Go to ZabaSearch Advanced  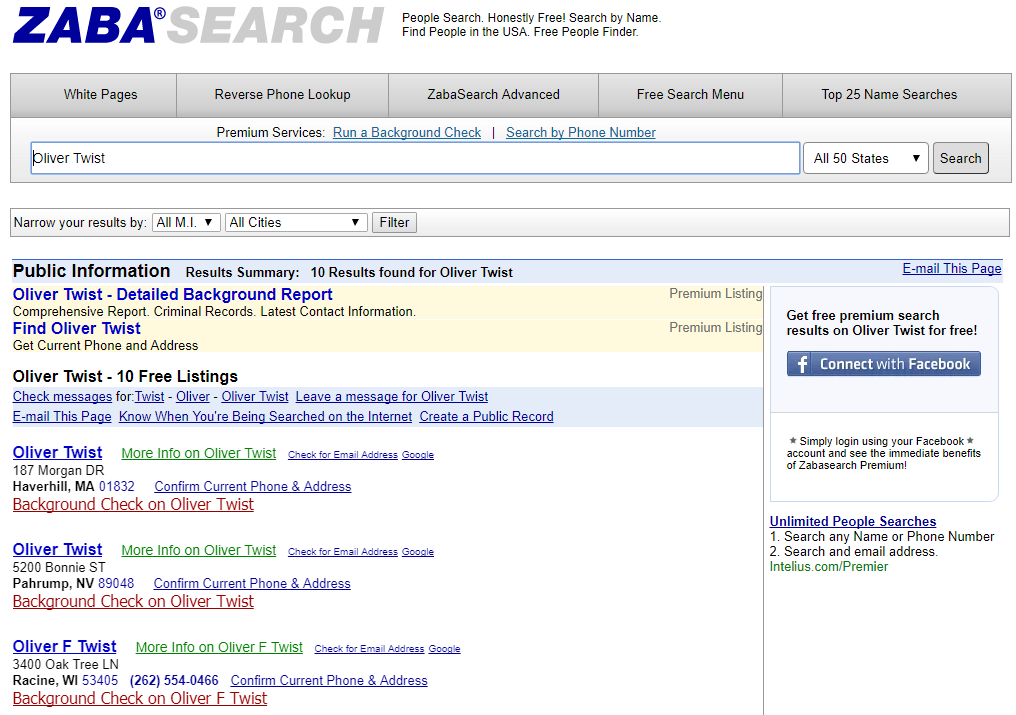pyautogui.click(x=493, y=94)
